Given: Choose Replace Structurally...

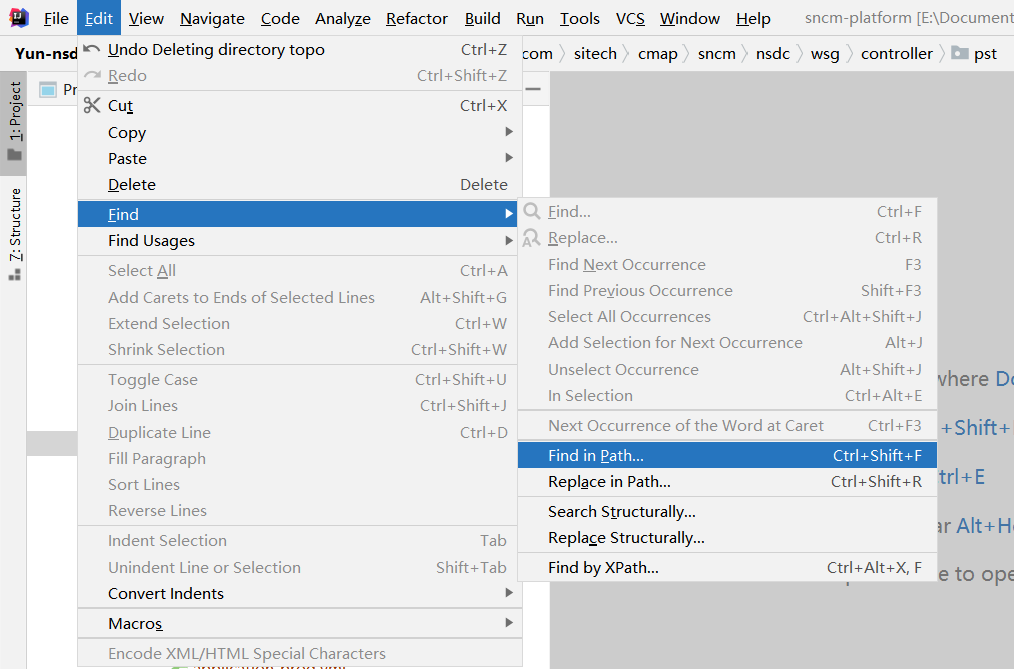Looking at the screenshot, I should click(727, 538).
